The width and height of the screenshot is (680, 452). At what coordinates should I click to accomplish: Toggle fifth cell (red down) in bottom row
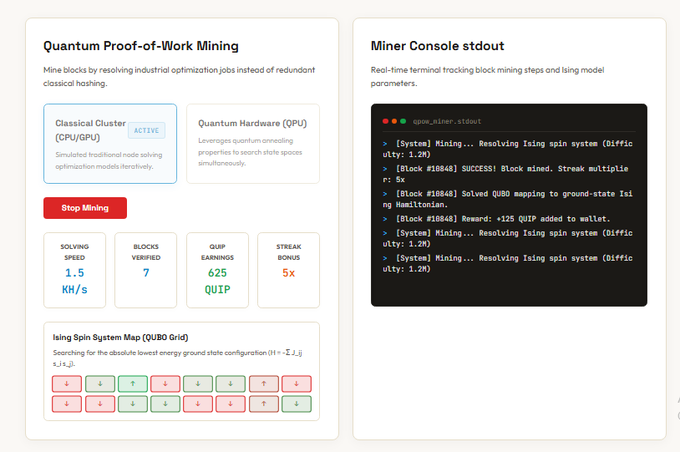pos(198,404)
